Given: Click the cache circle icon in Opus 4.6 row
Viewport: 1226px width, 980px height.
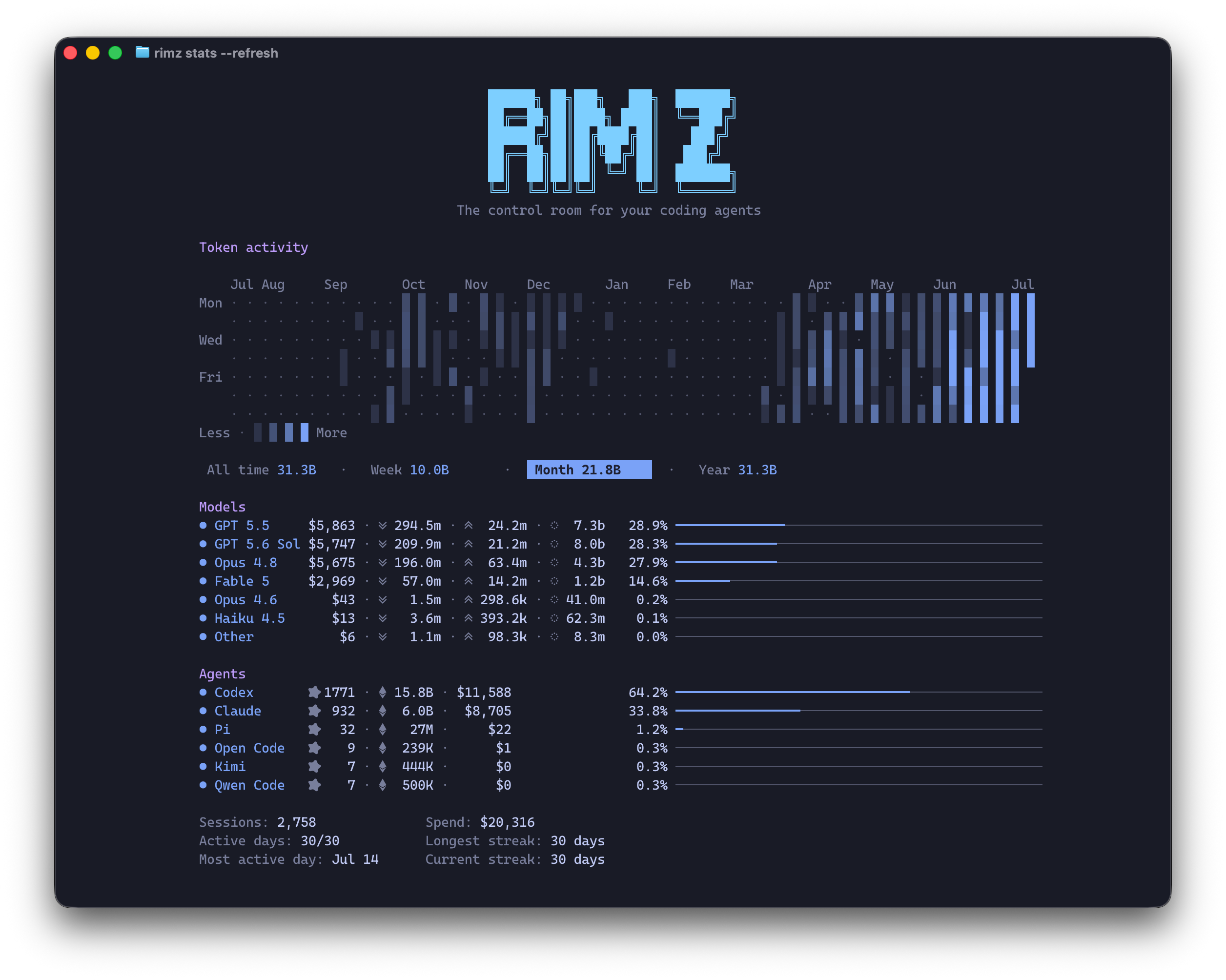Looking at the screenshot, I should [554, 599].
